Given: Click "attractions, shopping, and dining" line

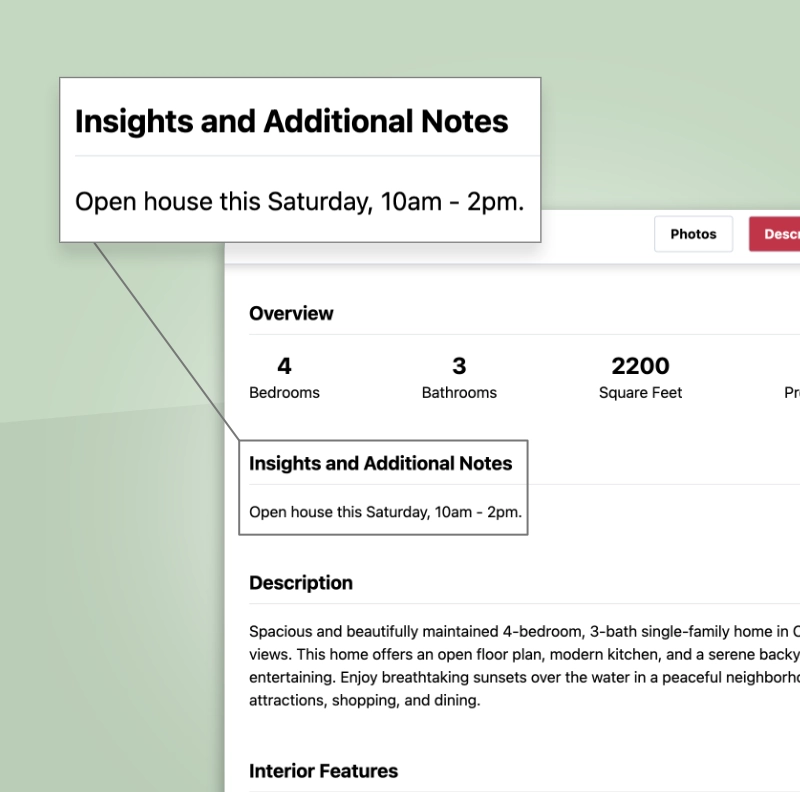Looking at the screenshot, I should [x=365, y=700].
